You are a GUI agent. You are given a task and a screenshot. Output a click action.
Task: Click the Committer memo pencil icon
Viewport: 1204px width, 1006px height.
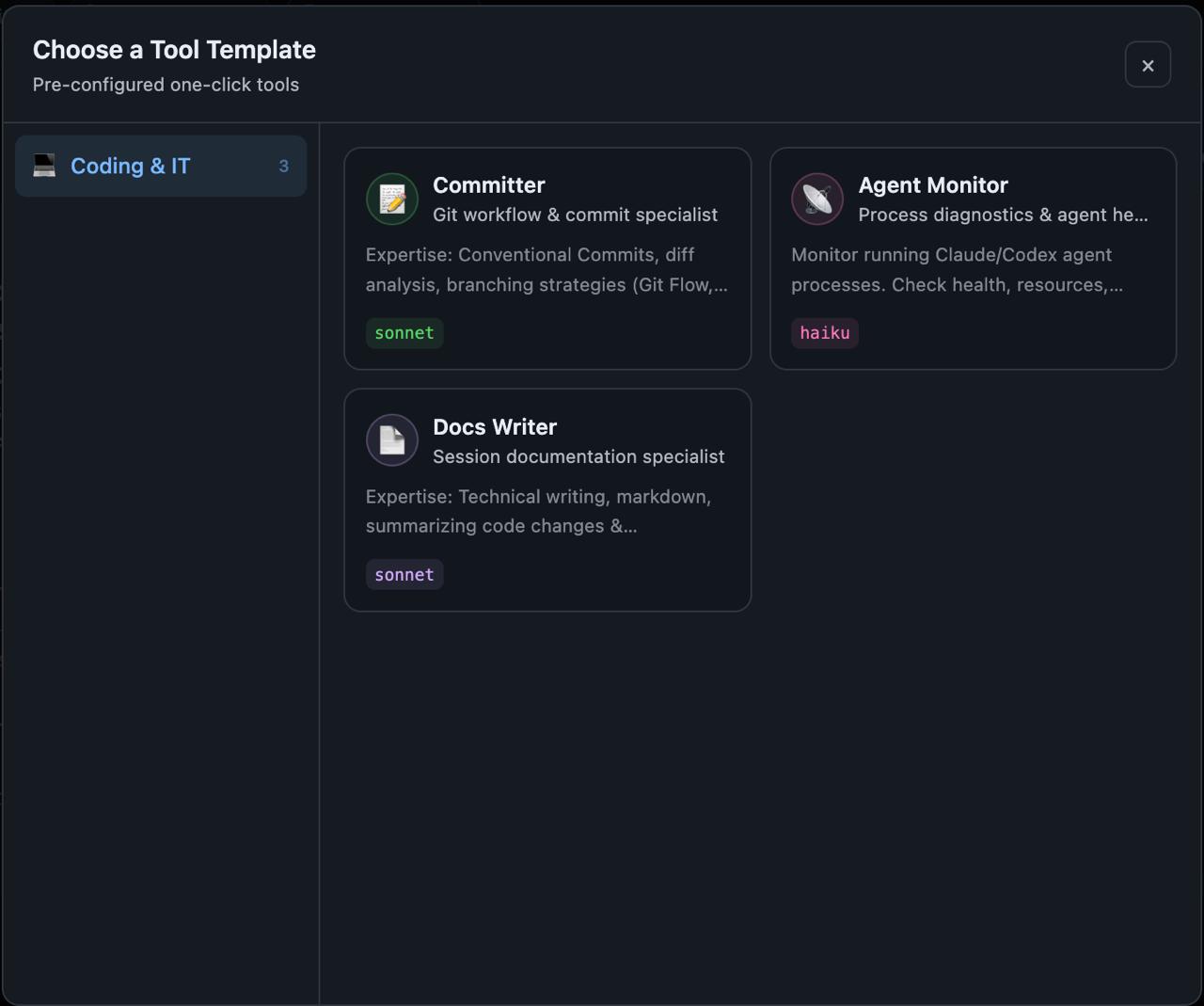point(392,199)
